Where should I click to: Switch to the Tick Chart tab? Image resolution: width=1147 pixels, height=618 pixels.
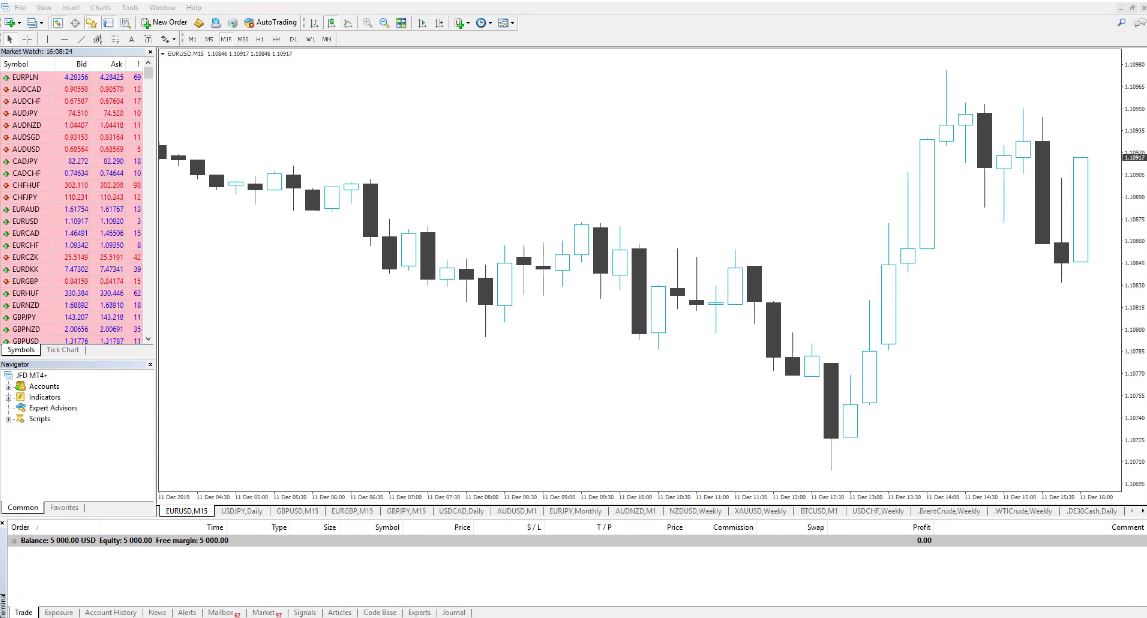point(62,350)
